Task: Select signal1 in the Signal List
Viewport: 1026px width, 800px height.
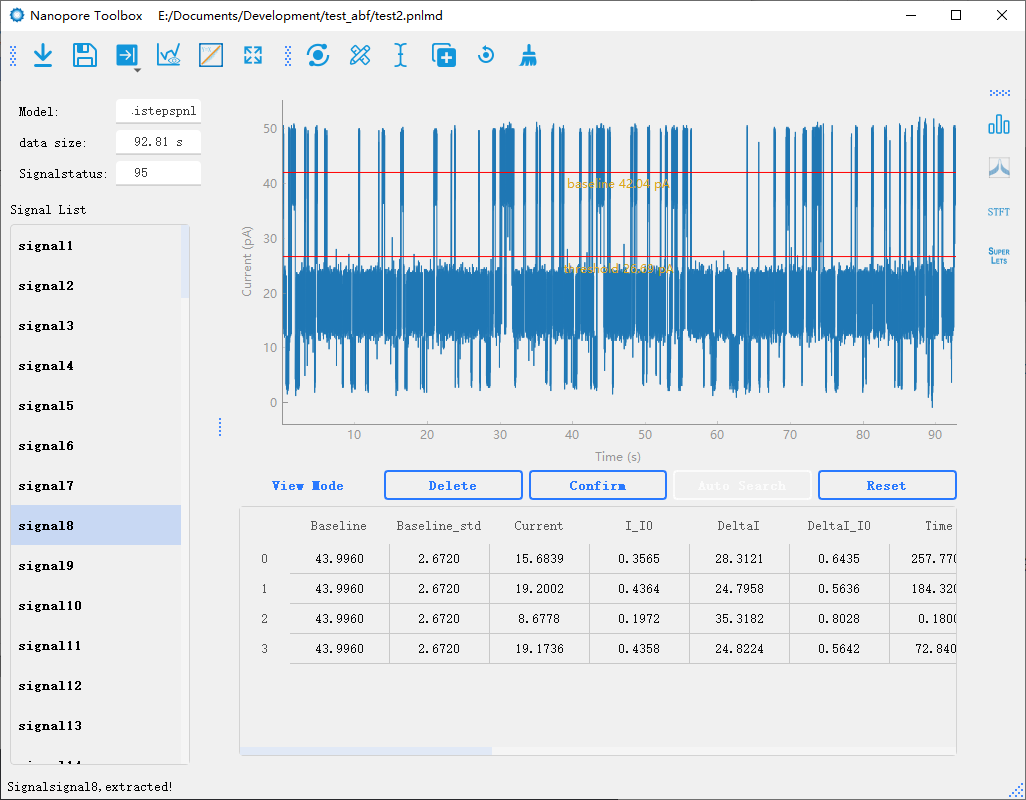Action: pos(96,245)
